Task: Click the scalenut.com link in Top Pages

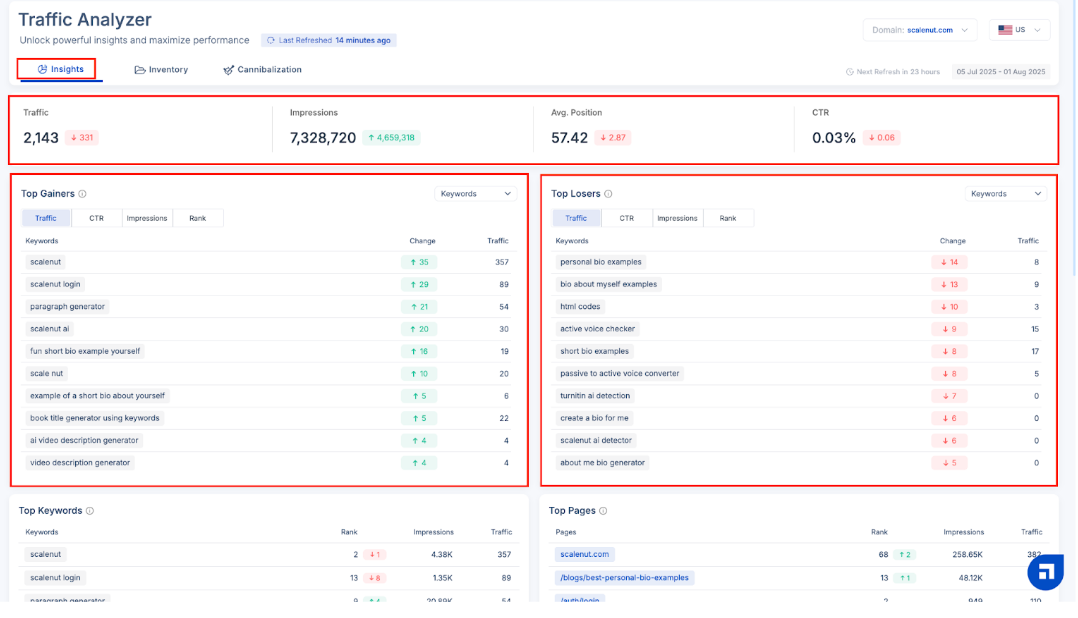Action: [584, 555]
